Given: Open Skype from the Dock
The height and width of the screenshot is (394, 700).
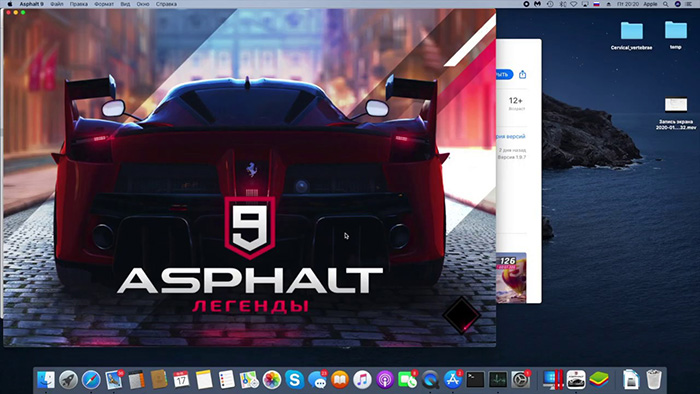Looking at the screenshot, I should click(x=294, y=380).
